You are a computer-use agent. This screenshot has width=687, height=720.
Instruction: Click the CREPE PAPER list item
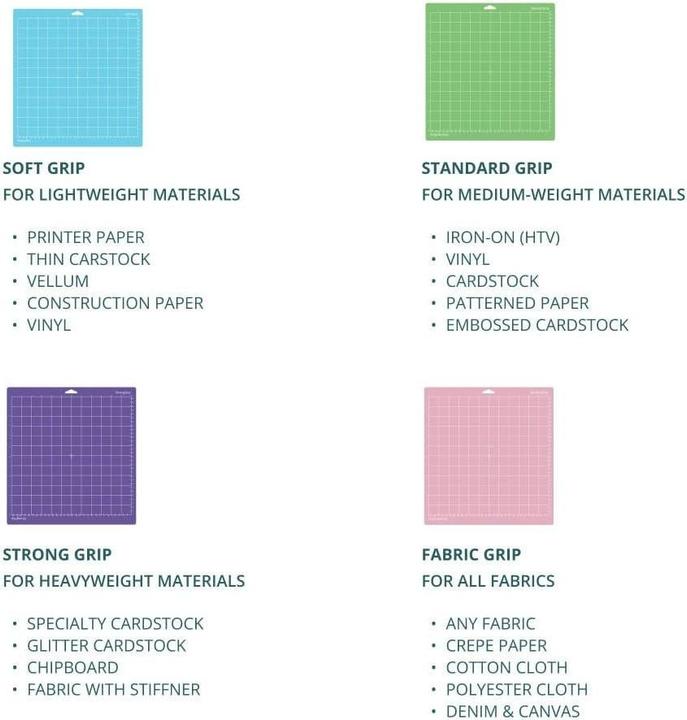496,646
